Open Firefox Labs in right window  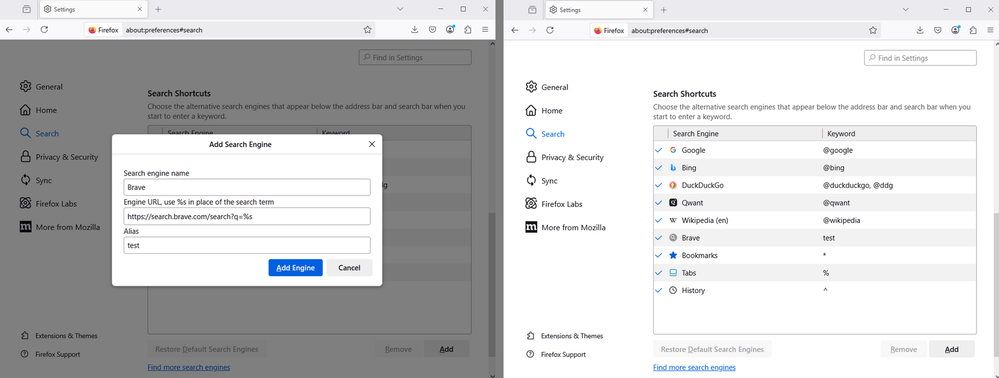(x=554, y=204)
